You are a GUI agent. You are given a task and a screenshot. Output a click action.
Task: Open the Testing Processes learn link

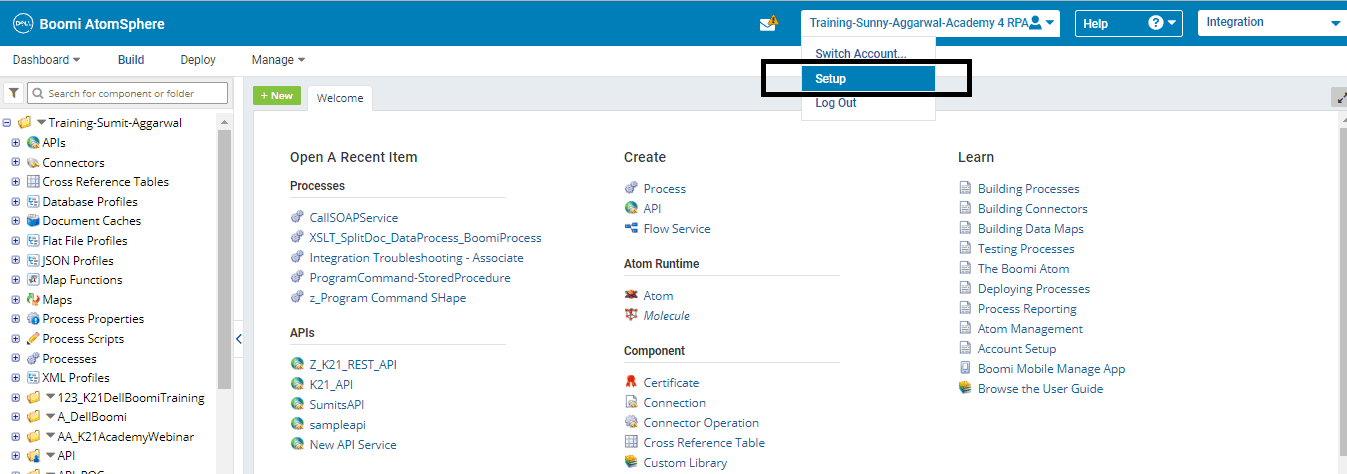pos(1026,248)
